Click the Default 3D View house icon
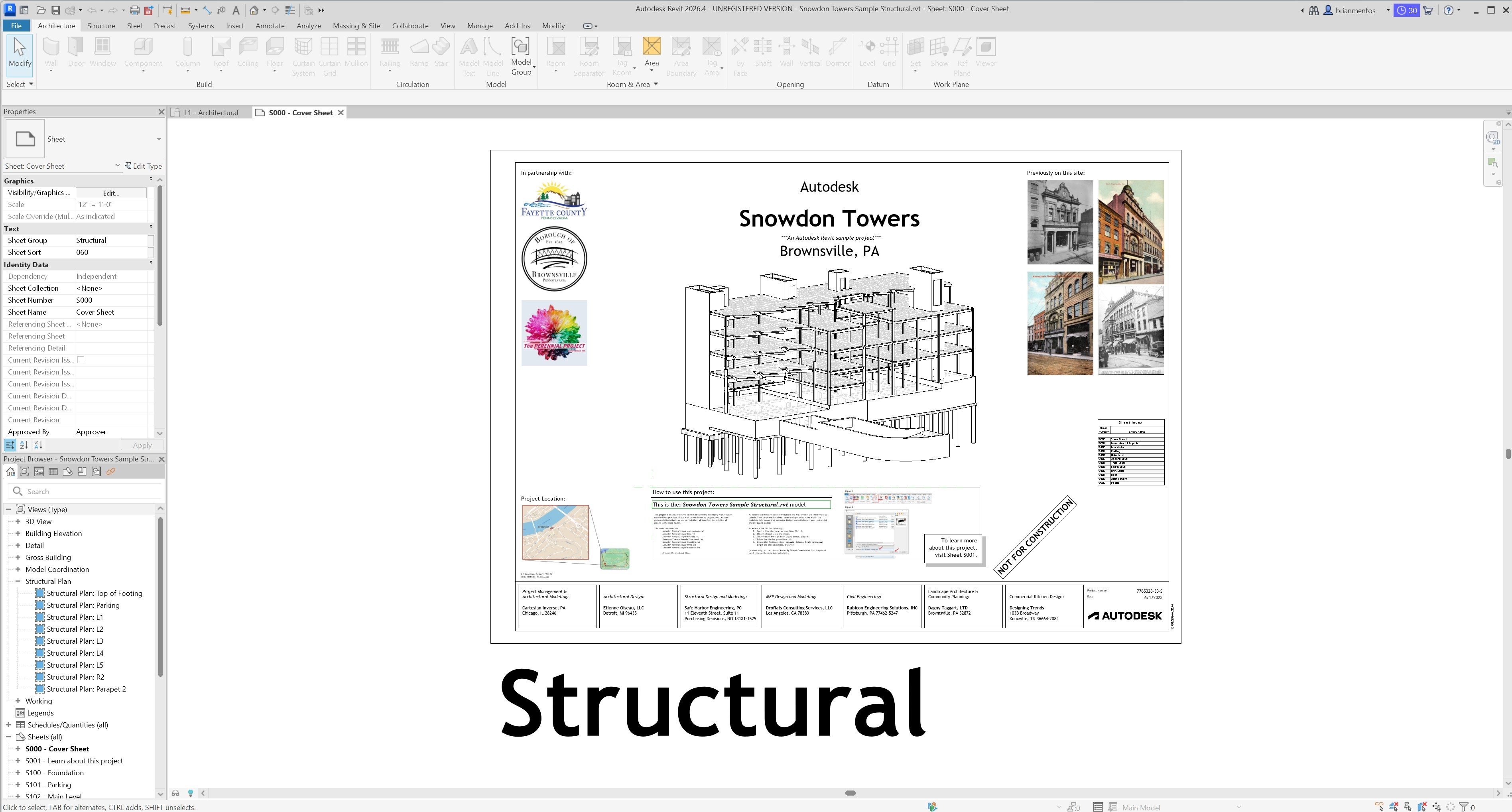Image resolution: width=1512 pixels, height=812 pixels. click(x=254, y=10)
